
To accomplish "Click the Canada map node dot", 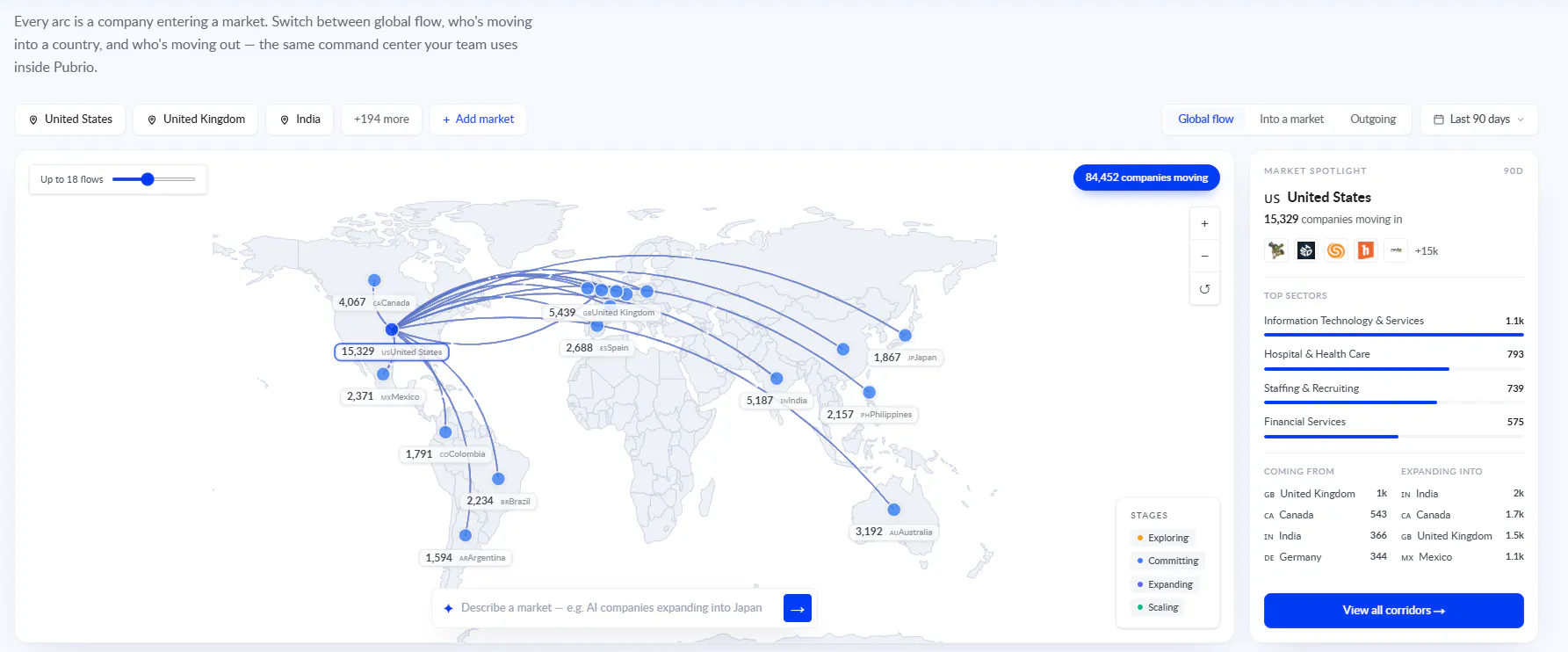I will coord(374,280).
